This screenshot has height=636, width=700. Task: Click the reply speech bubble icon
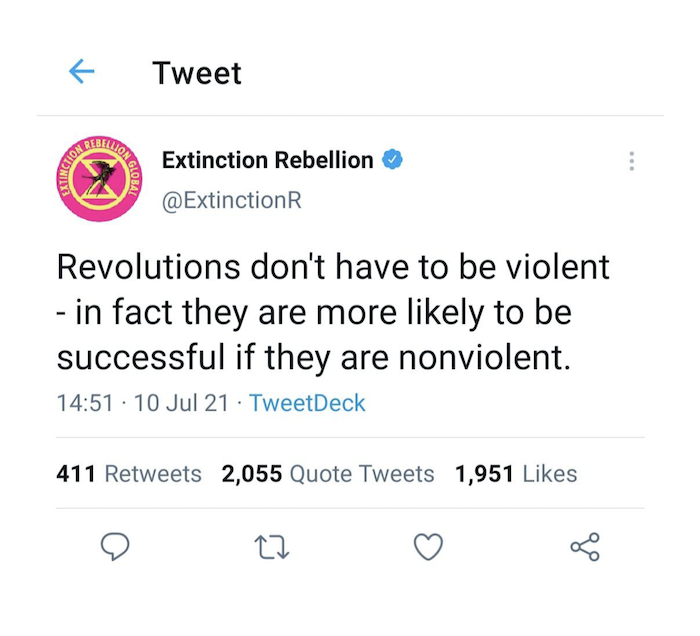pos(115,547)
